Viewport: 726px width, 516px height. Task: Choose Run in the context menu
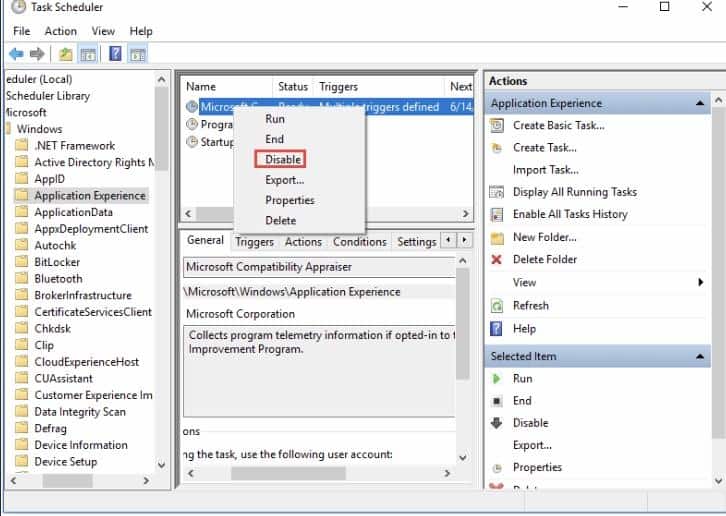coord(275,119)
